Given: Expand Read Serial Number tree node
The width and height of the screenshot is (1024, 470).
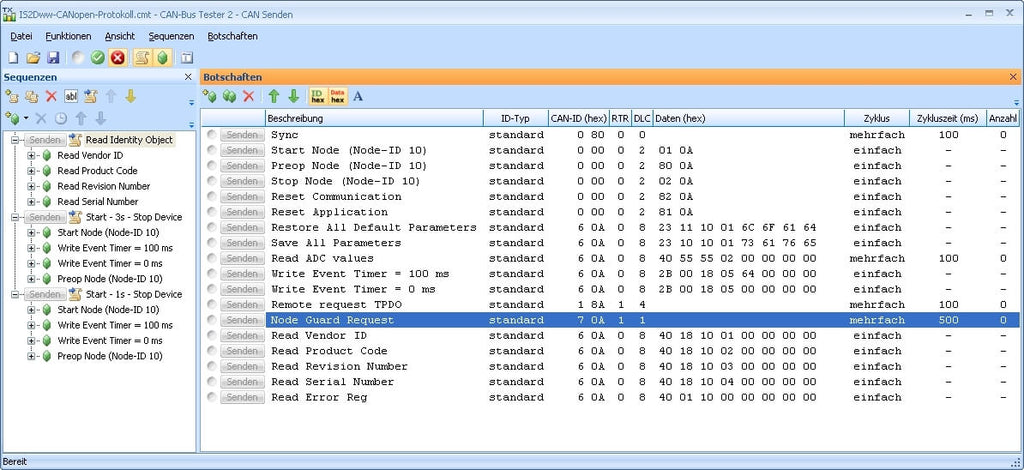Looking at the screenshot, I should (x=31, y=202).
